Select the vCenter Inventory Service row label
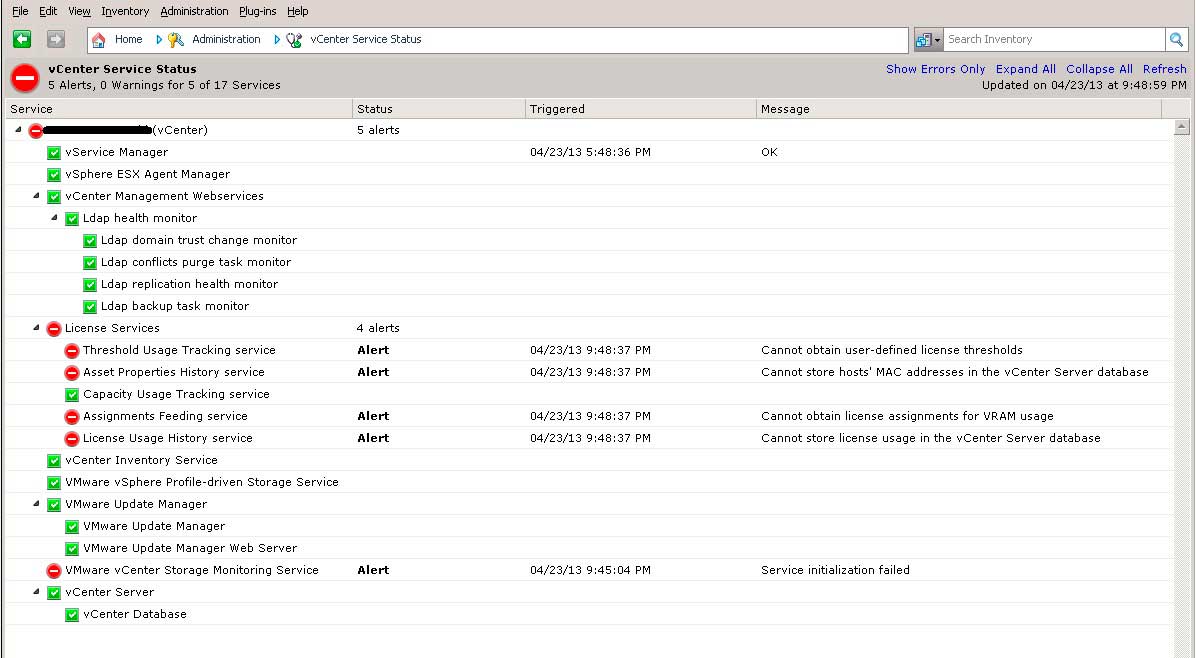 tap(141, 461)
